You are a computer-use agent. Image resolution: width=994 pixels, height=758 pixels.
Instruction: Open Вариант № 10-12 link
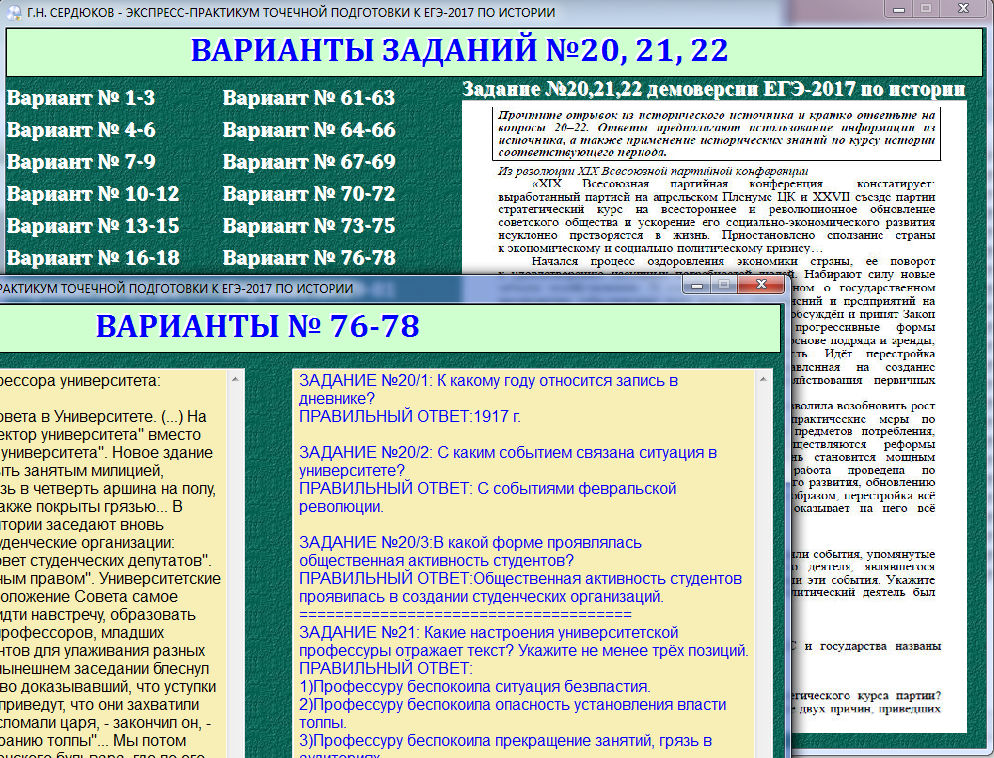[x=93, y=194]
